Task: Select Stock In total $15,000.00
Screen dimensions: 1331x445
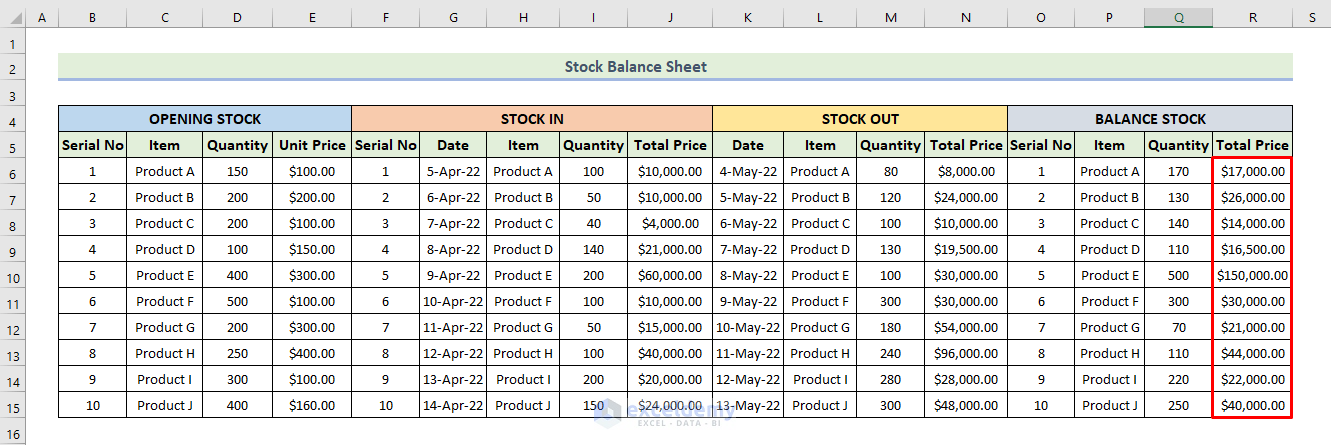Action: [670, 327]
